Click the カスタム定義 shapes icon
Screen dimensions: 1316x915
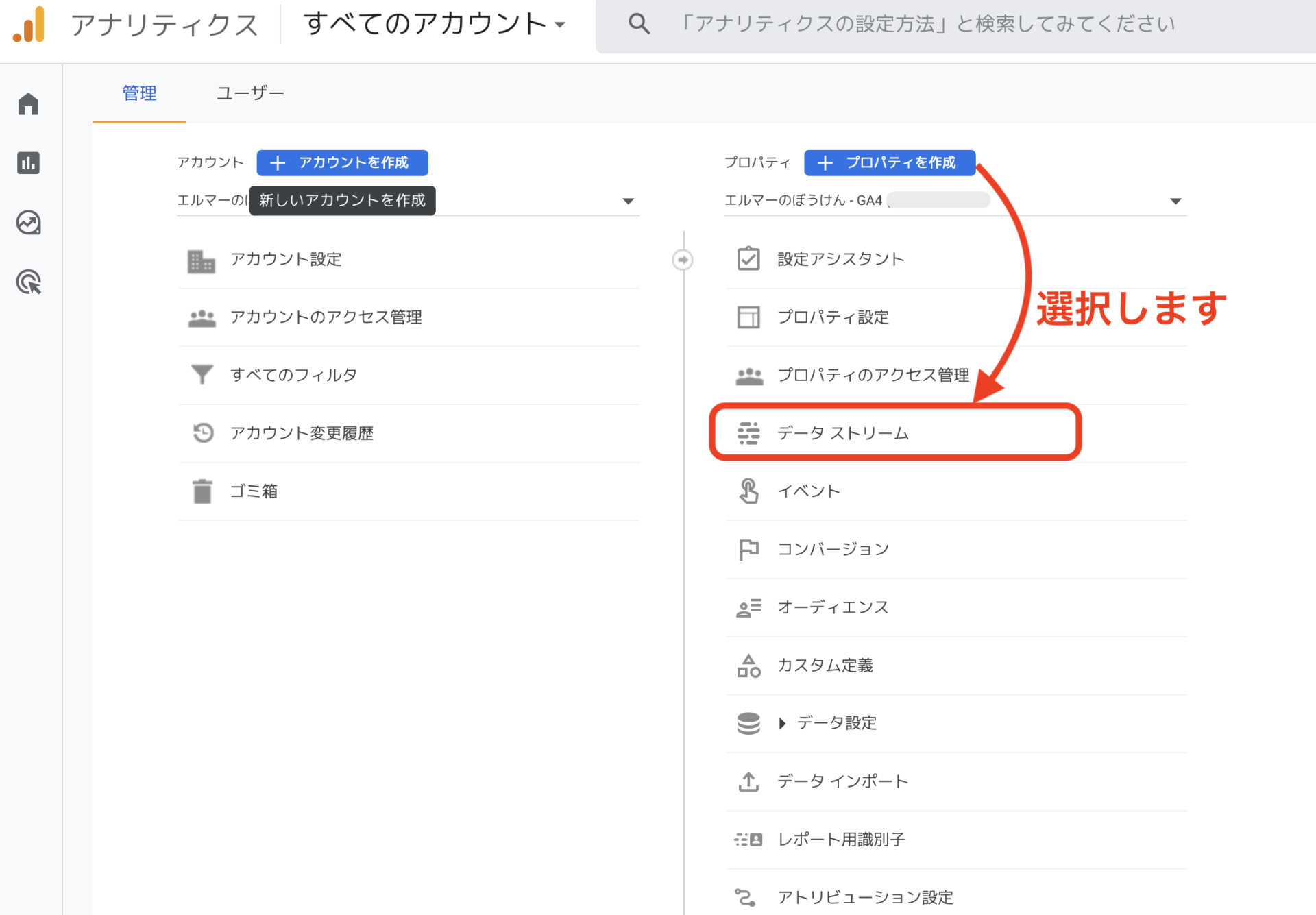(748, 665)
